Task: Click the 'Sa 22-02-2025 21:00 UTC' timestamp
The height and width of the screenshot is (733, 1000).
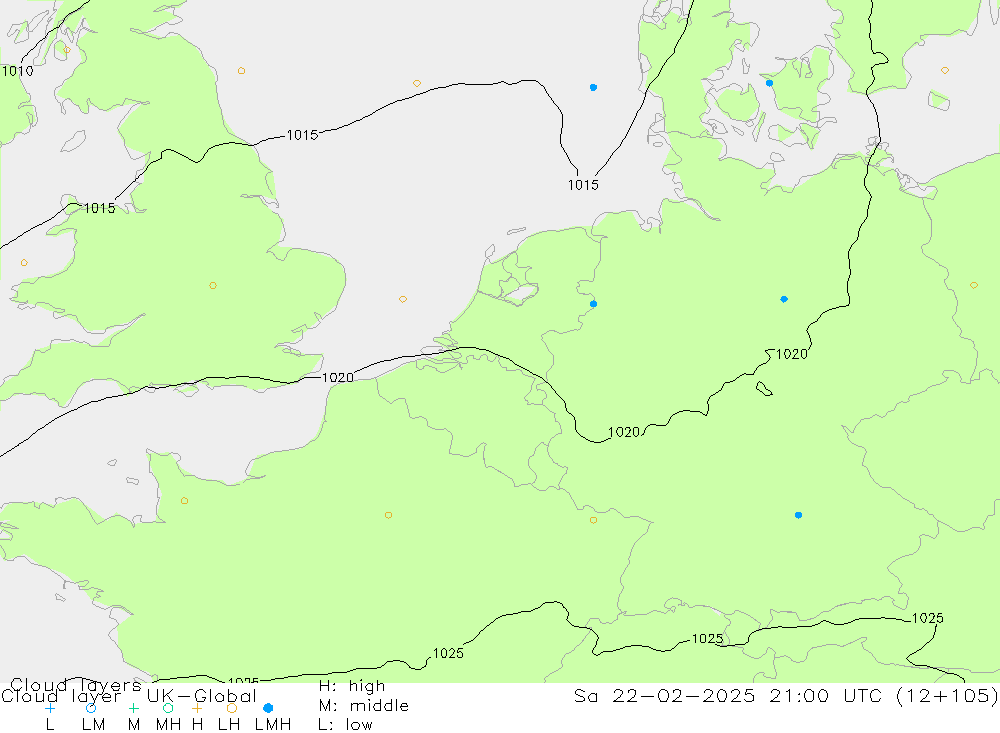Action: (730, 695)
